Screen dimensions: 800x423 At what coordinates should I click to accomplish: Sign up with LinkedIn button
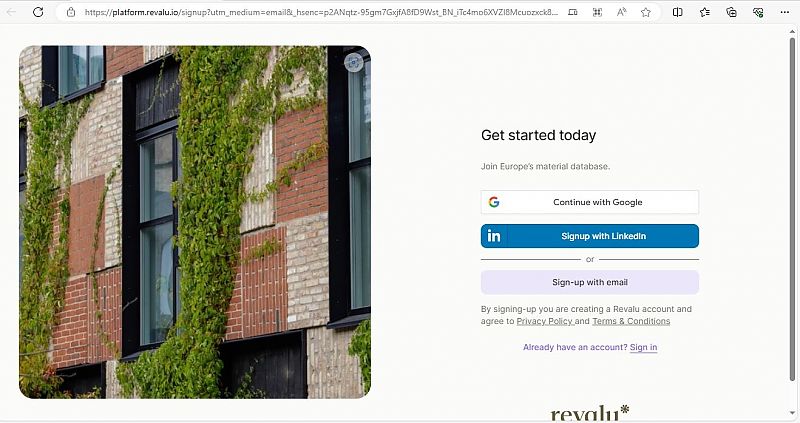[x=590, y=236]
